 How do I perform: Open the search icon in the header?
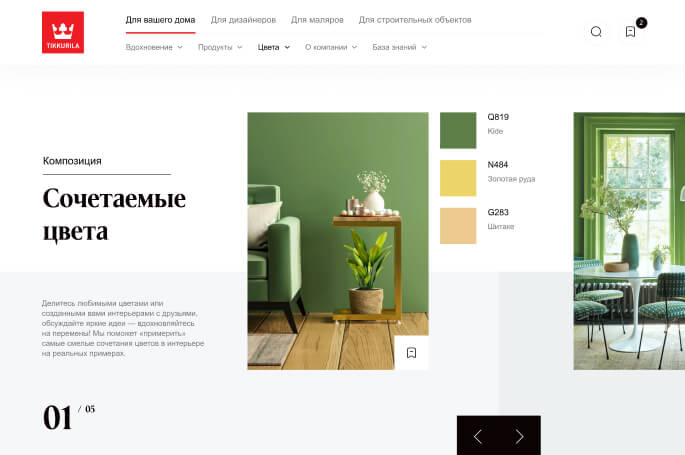tap(596, 31)
